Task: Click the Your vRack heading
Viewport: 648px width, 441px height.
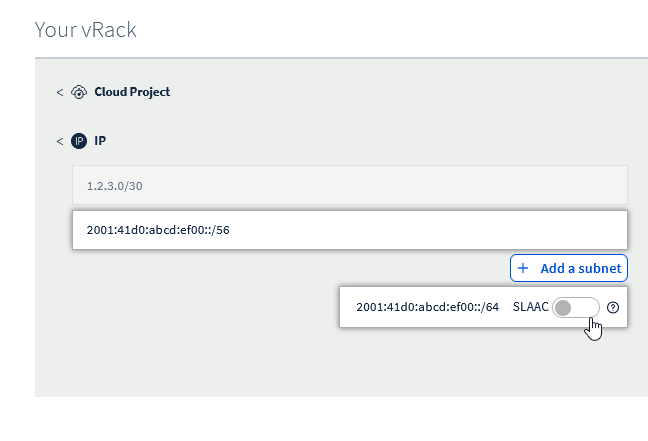Action: click(85, 29)
